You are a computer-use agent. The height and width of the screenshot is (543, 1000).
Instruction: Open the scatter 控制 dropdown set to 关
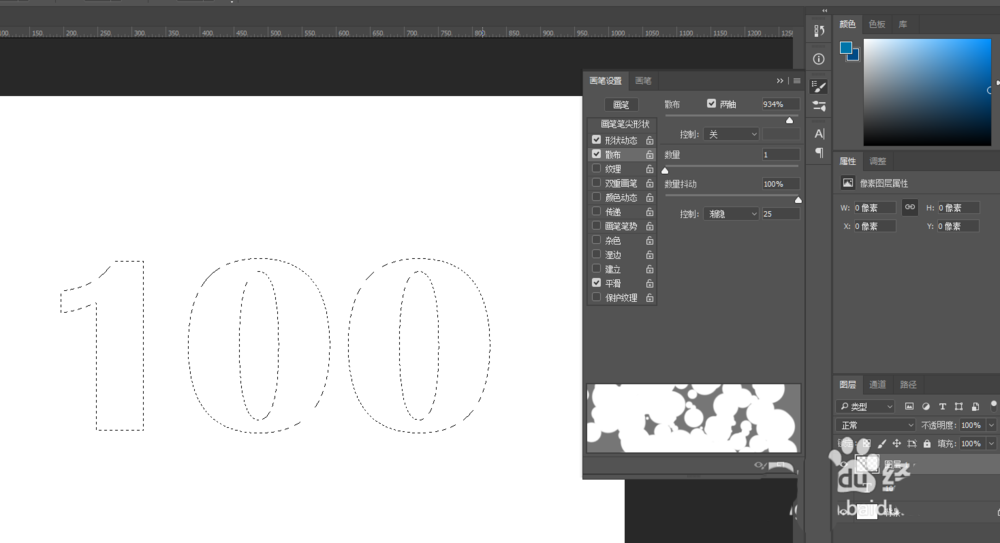pos(732,134)
